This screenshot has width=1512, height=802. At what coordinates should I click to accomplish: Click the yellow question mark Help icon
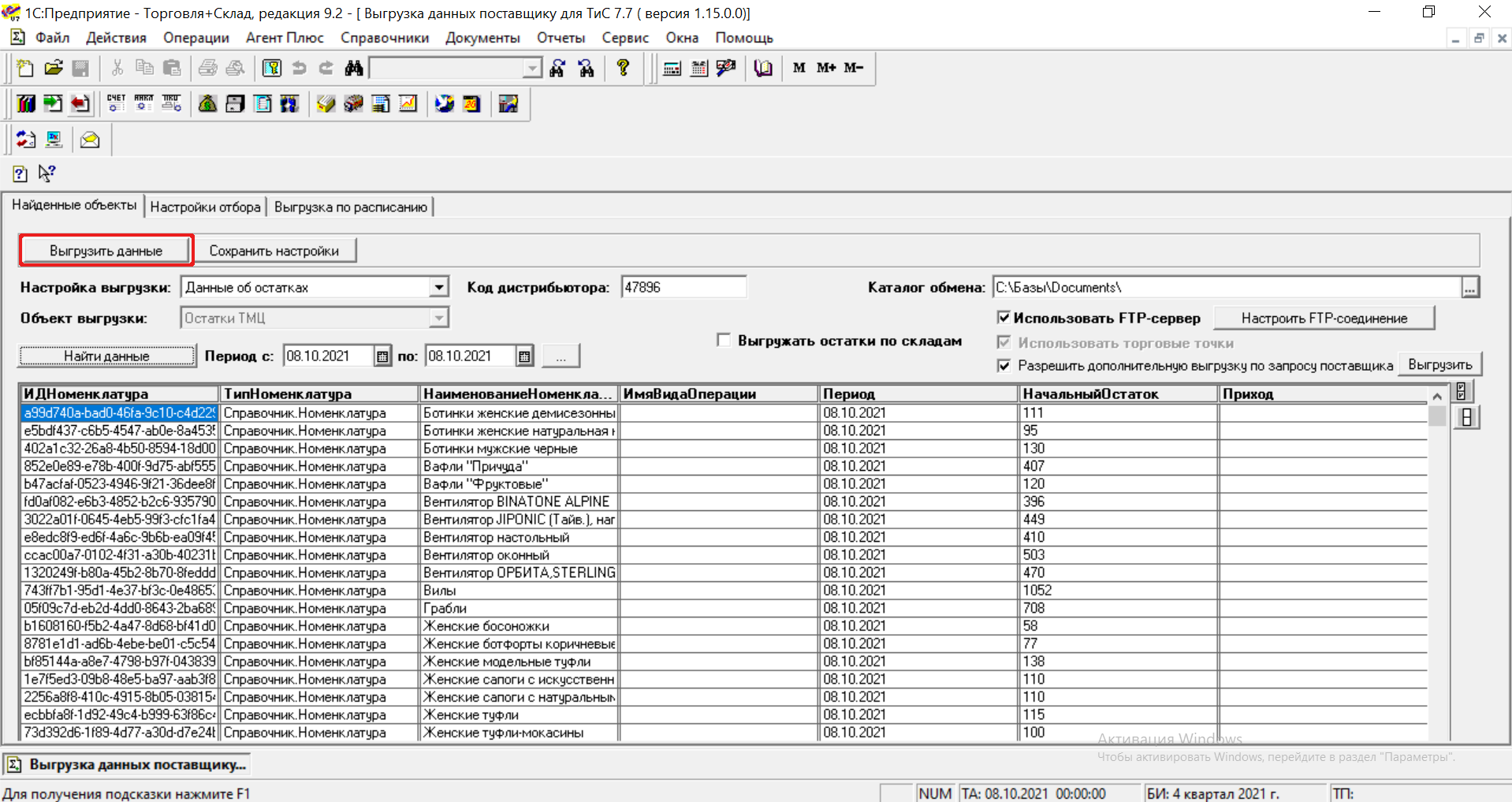[623, 69]
